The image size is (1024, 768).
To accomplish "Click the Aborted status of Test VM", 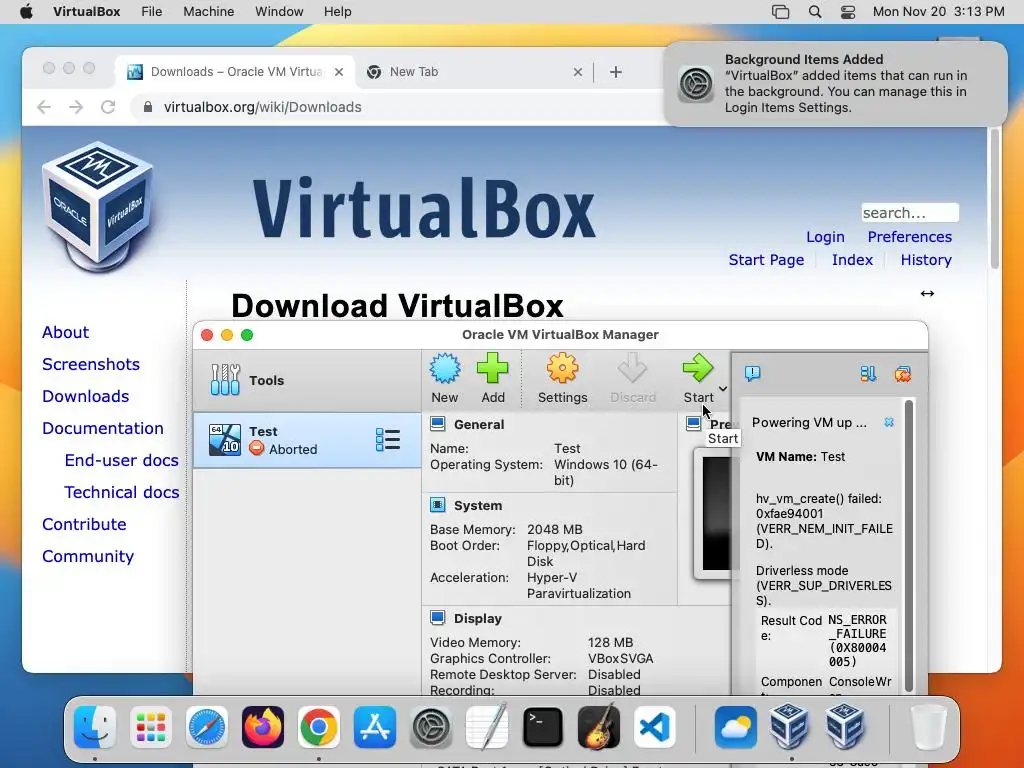I will [x=283, y=449].
